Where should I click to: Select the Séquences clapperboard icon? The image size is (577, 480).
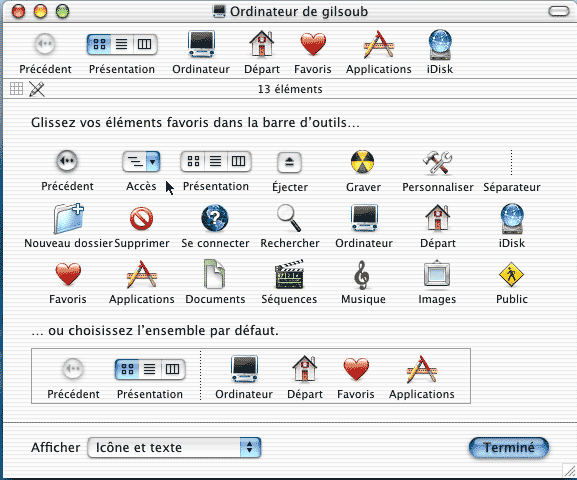coord(289,274)
